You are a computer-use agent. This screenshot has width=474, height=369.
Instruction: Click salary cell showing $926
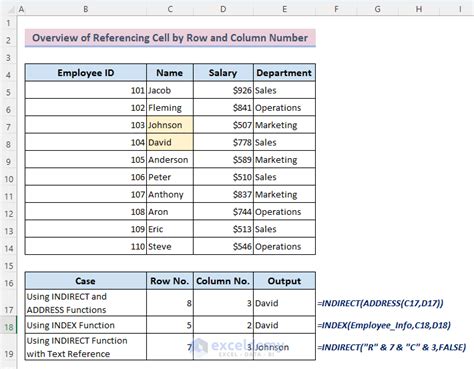223,90
